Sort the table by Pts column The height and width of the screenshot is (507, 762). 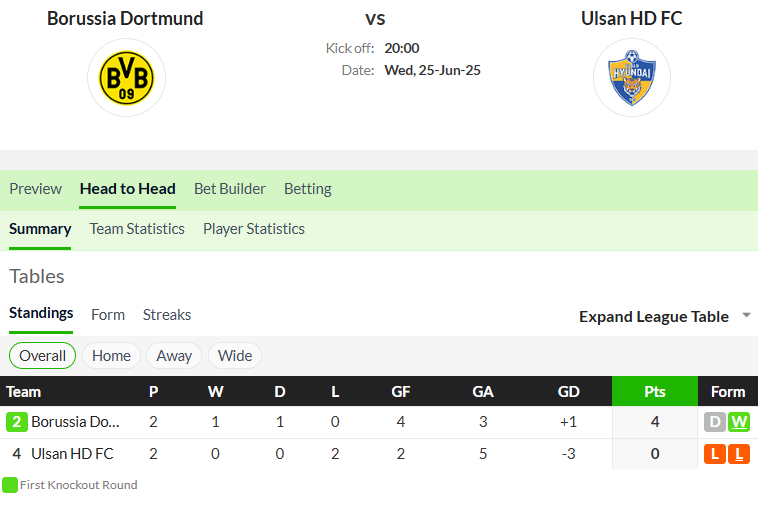[655, 391]
